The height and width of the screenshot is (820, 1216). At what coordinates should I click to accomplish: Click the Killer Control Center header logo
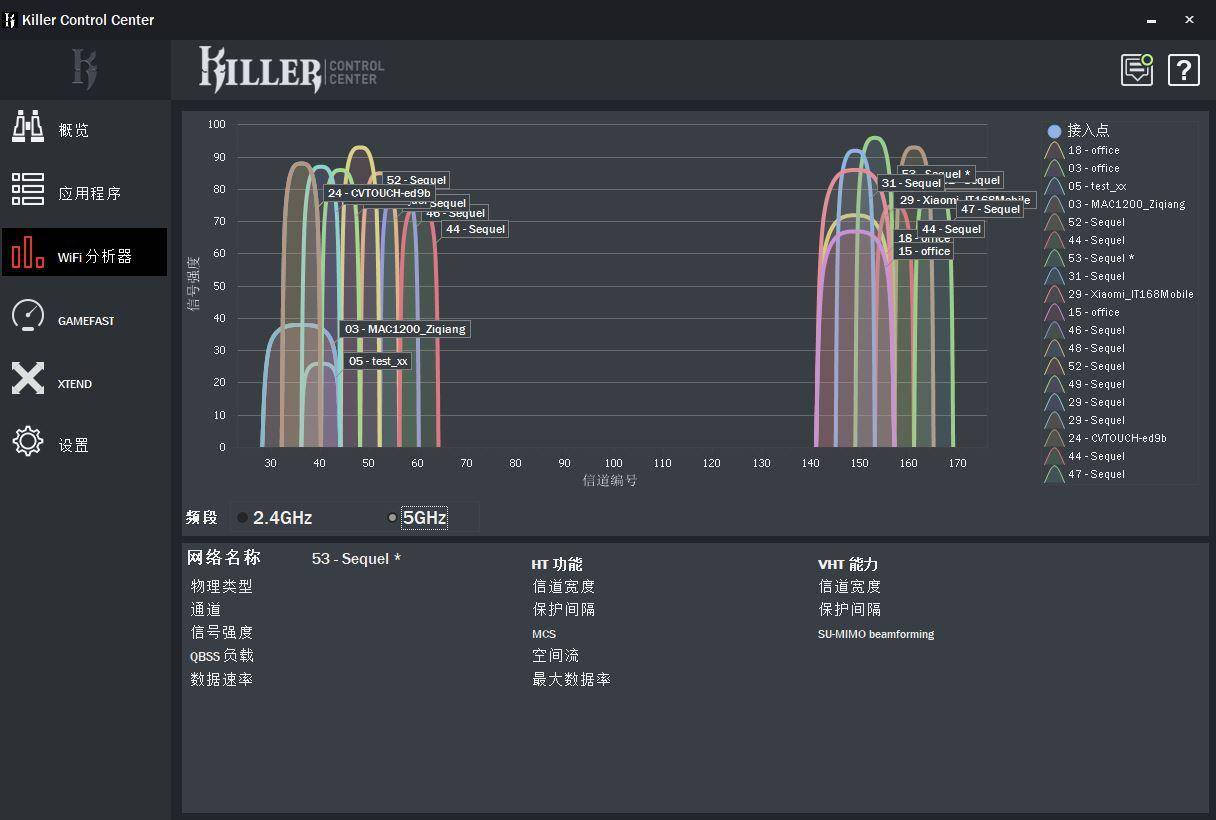(290, 70)
